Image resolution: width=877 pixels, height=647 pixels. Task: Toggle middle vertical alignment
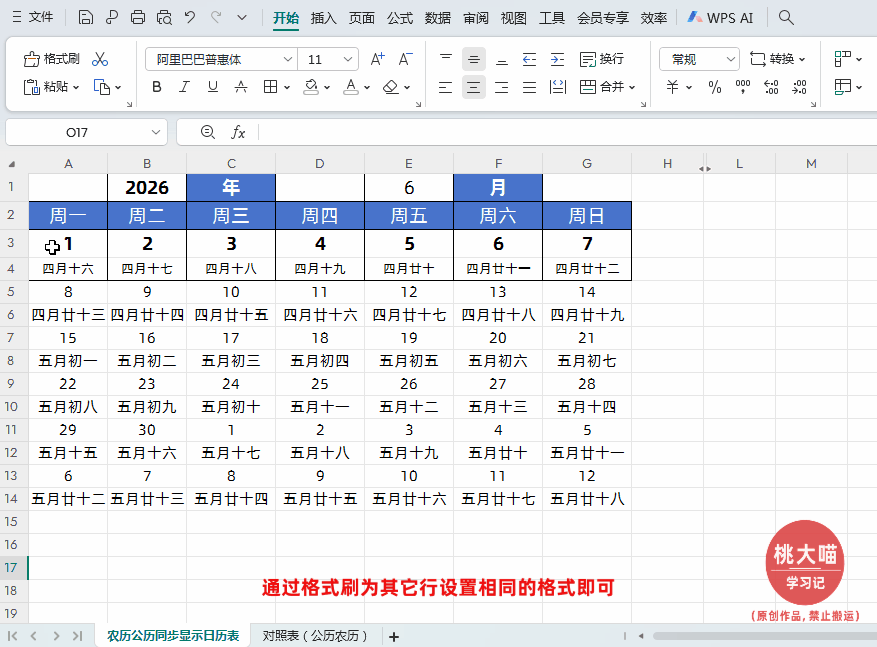[x=471, y=60]
